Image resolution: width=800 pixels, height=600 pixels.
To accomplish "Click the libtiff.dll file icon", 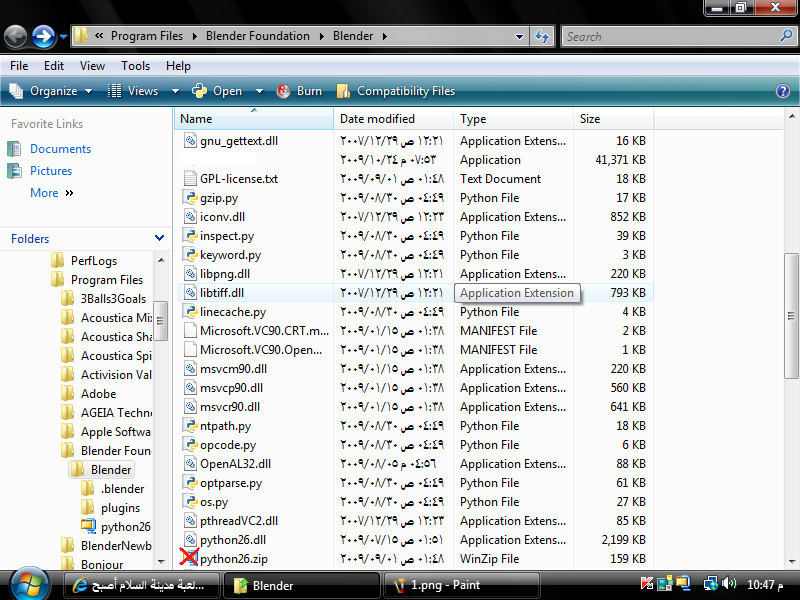I will coord(190,293).
